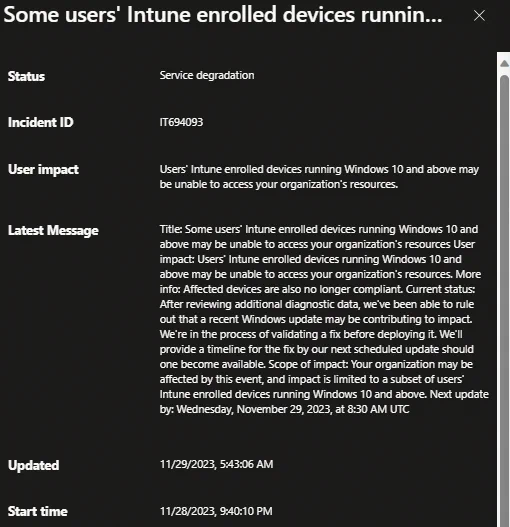The width and height of the screenshot is (510, 527).
Task: Click the 'Start time' label
Action: (38, 512)
